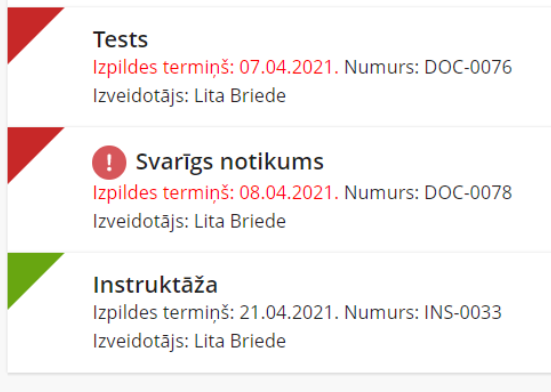Open the Instruktāža task title
Viewport: 551px width, 392px height.
(155, 284)
